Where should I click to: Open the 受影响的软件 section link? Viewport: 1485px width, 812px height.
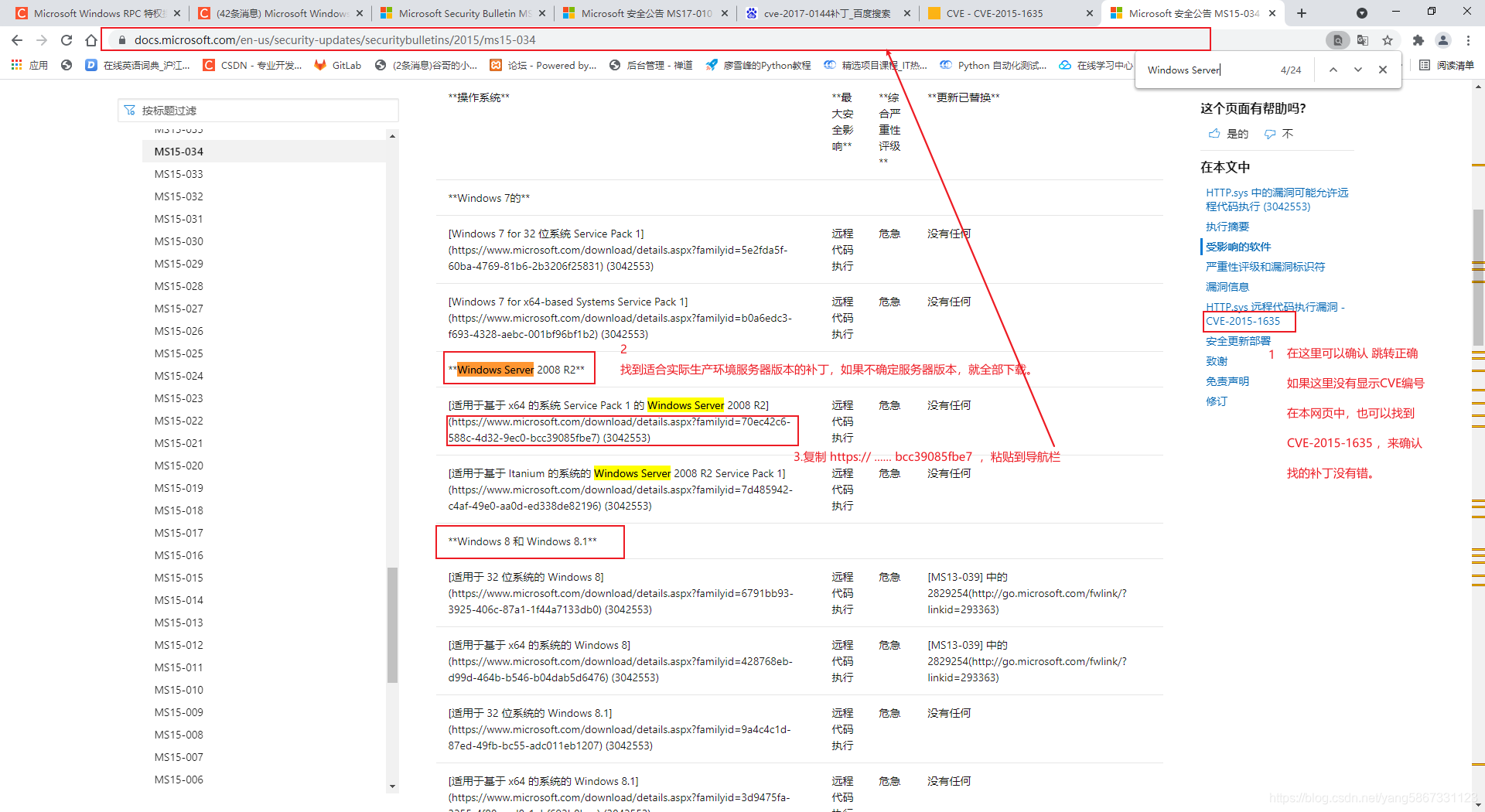click(1238, 247)
